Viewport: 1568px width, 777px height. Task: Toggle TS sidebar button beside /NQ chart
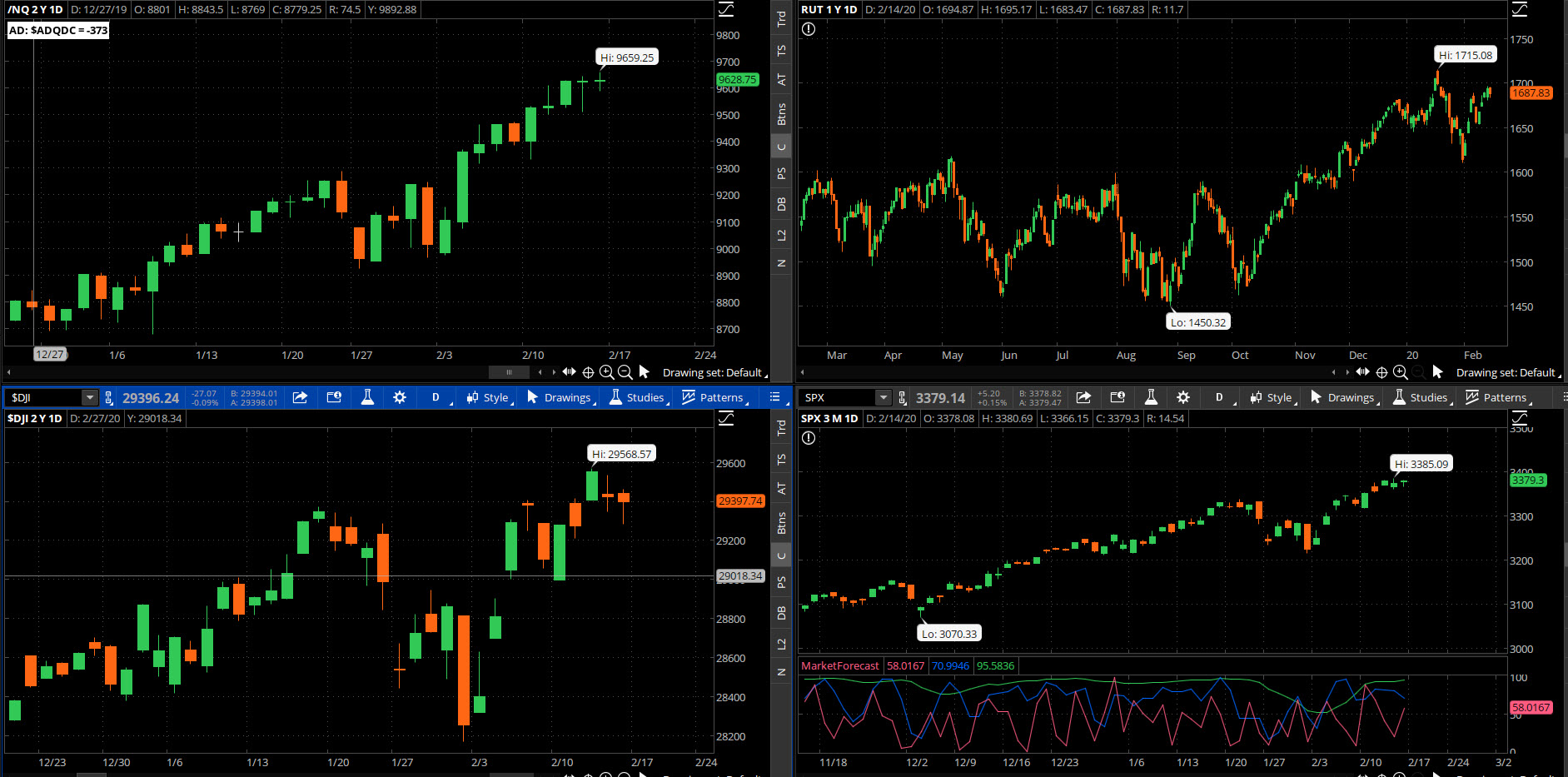tap(781, 51)
